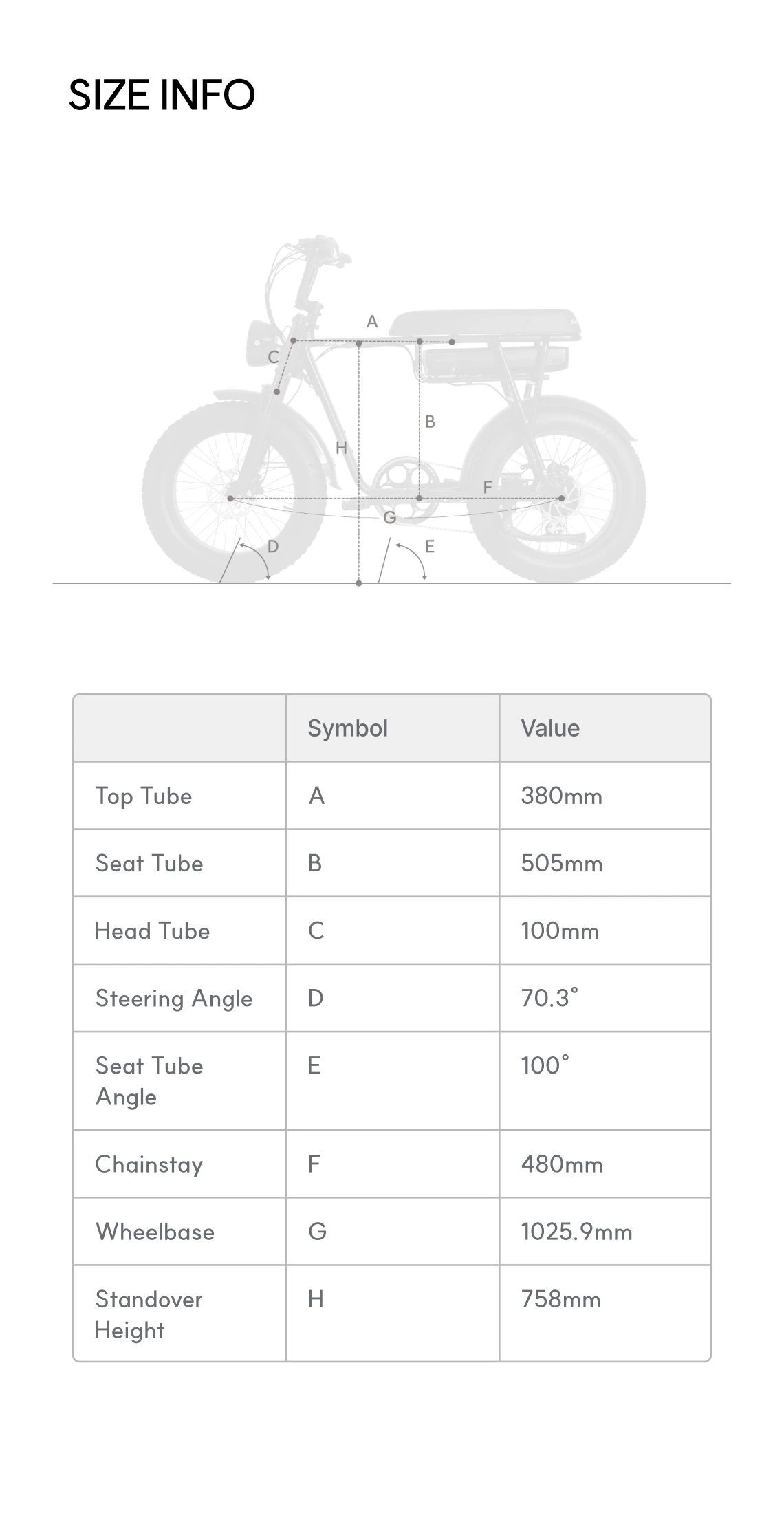Click the SIZE INFO heading
Screen dimensions: 784x1524
[162, 95]
